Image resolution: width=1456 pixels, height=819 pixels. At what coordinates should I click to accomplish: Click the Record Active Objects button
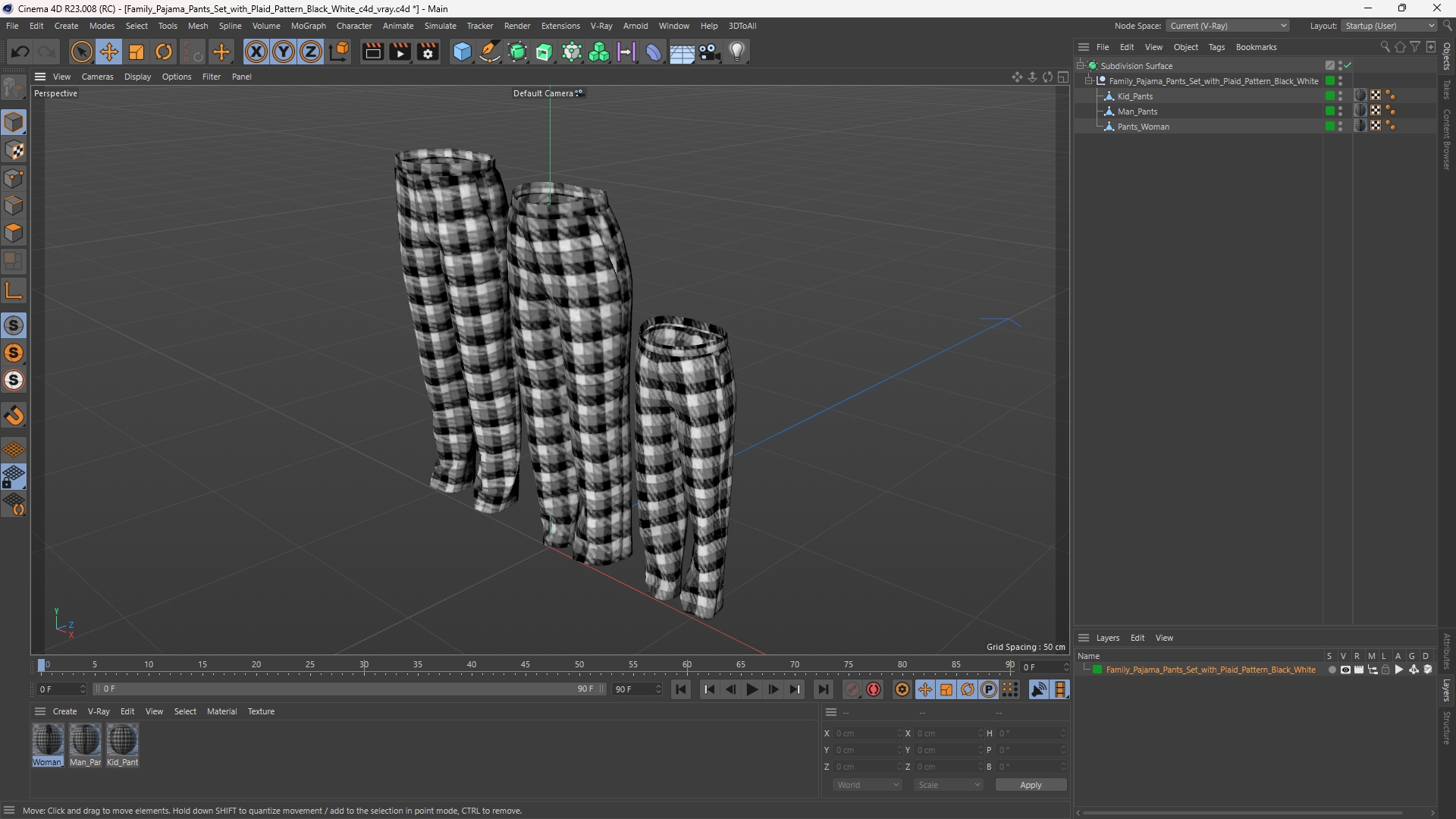(852, 689)
